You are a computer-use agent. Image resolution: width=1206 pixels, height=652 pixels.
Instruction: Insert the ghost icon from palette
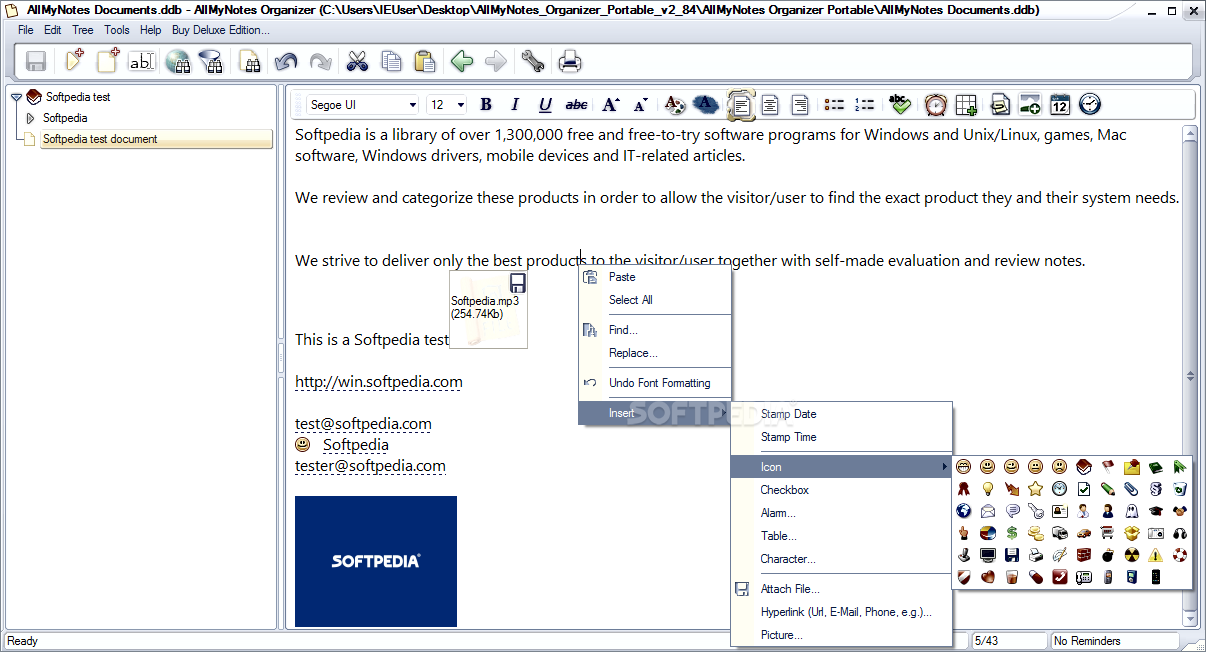tap(1132, 511)
